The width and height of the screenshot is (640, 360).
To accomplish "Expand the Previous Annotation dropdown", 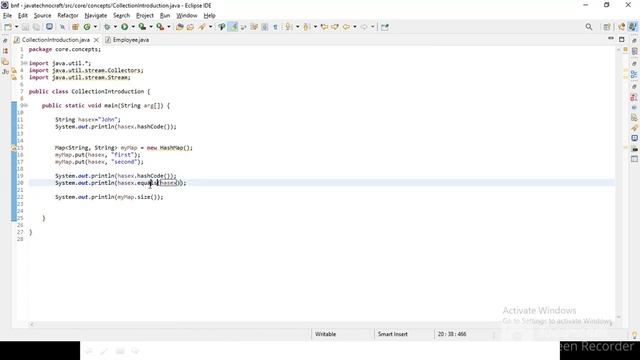I will 315,27.
